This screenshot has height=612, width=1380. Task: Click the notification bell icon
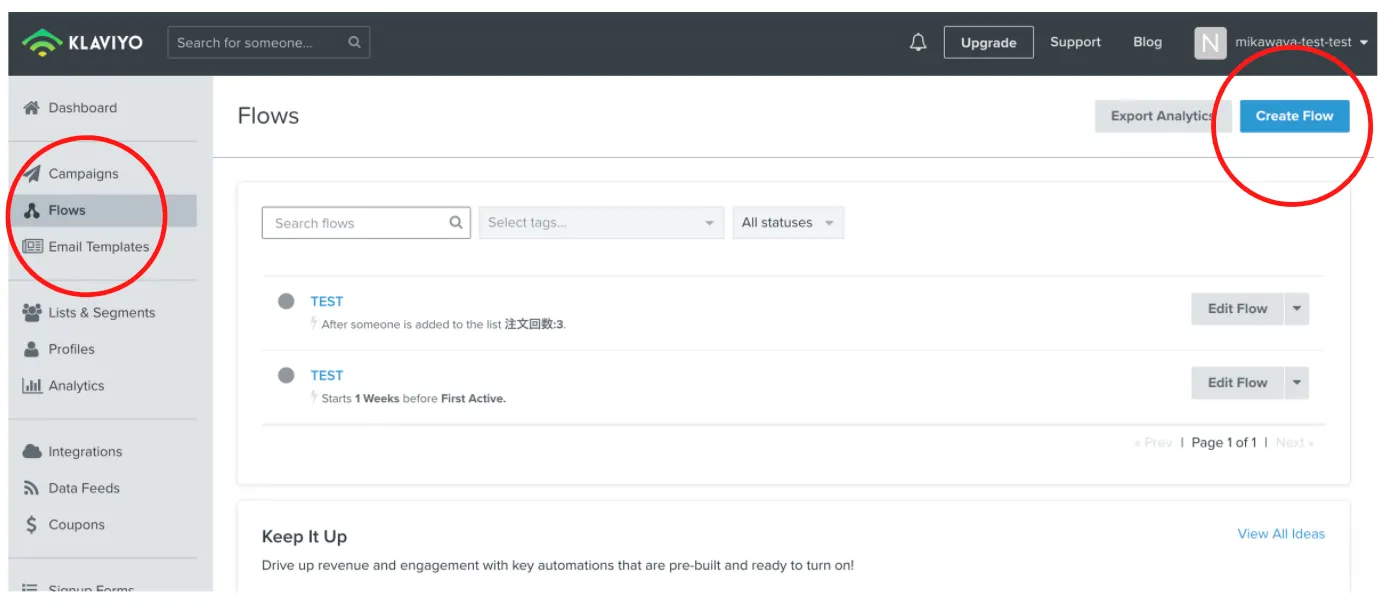918,42
